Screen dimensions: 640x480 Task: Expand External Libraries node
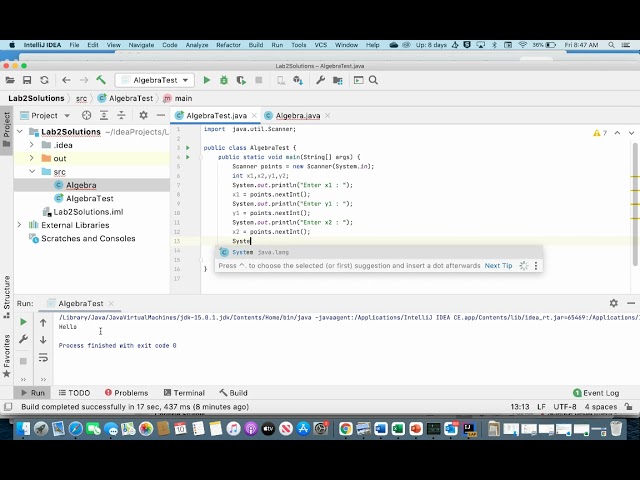click(20, 225)
